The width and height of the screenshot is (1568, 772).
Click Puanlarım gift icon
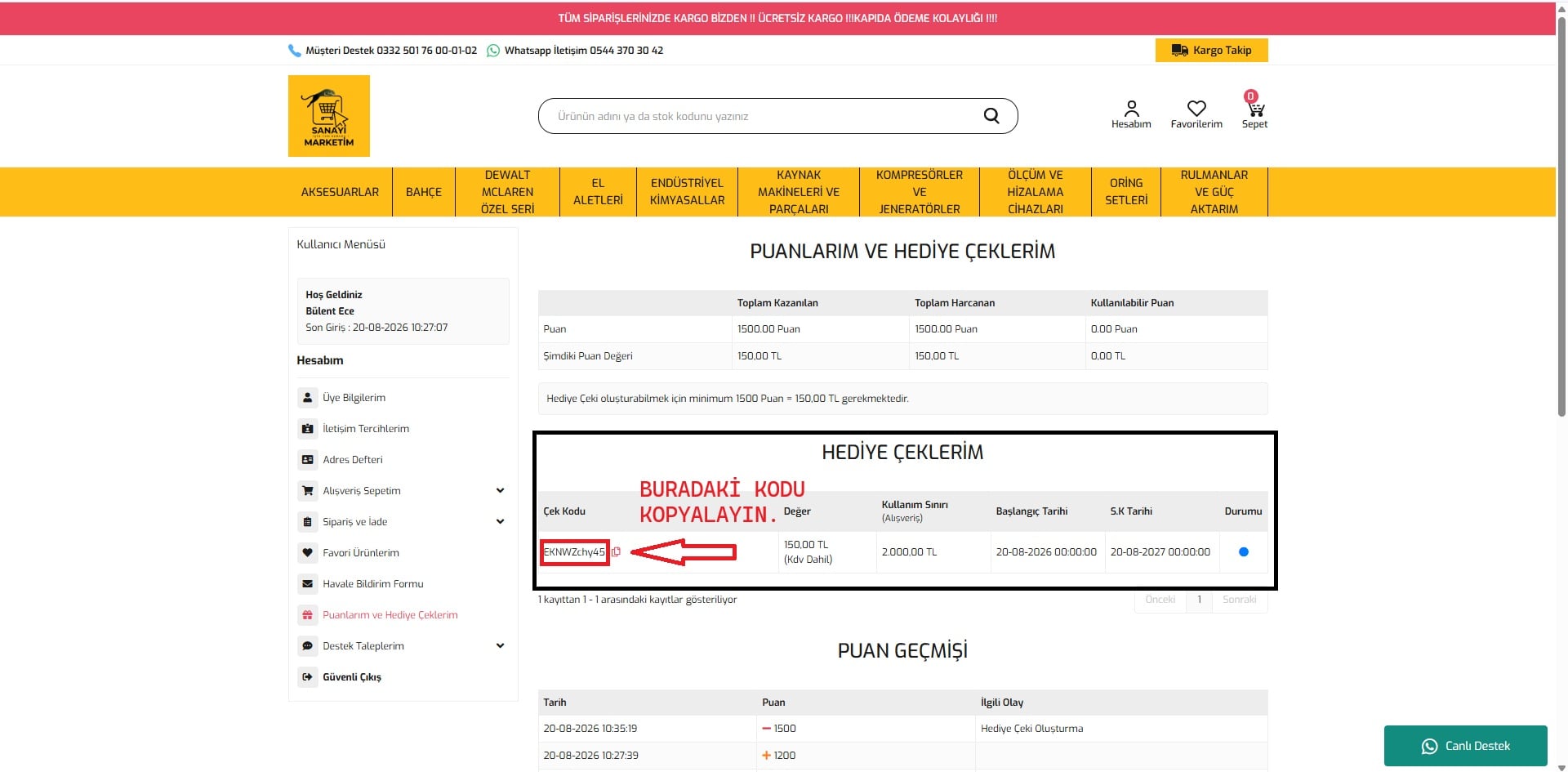307,615
